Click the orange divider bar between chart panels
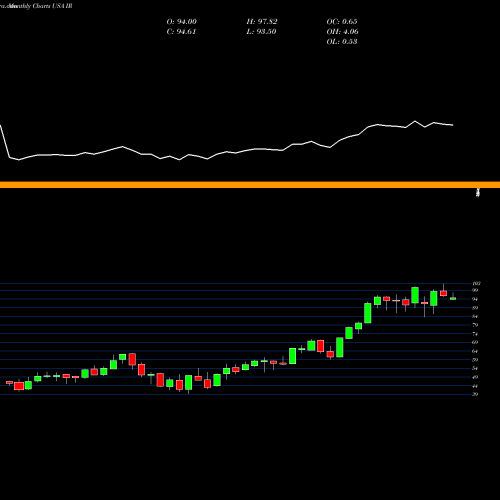This screenshot has height=500, width=500. 250,185
